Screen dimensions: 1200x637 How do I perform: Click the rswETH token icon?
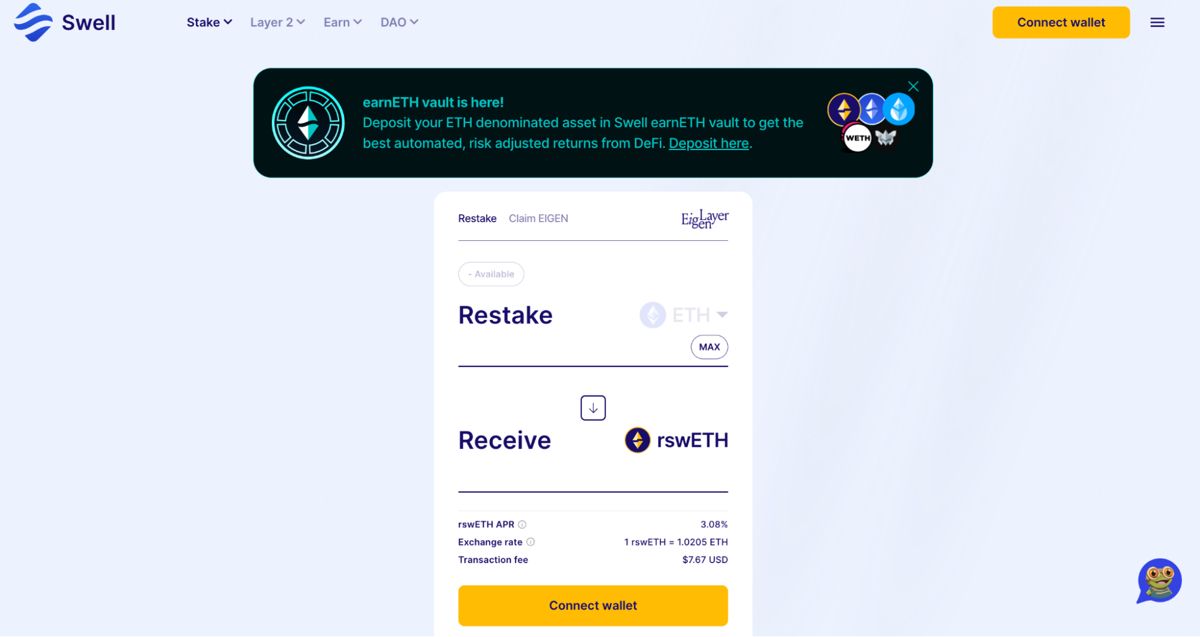coord(637,440)
